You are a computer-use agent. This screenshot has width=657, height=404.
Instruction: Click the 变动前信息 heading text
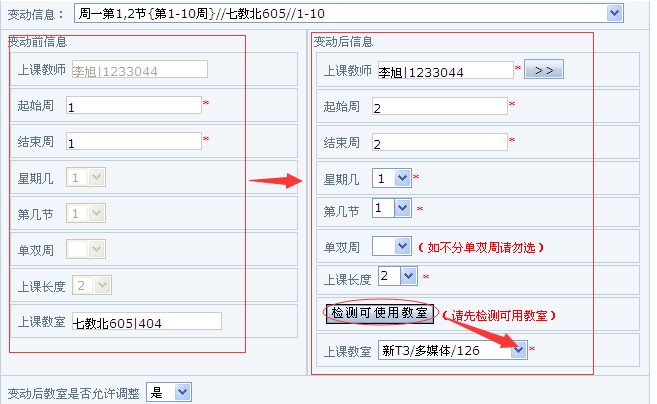(x=38, y=41)
